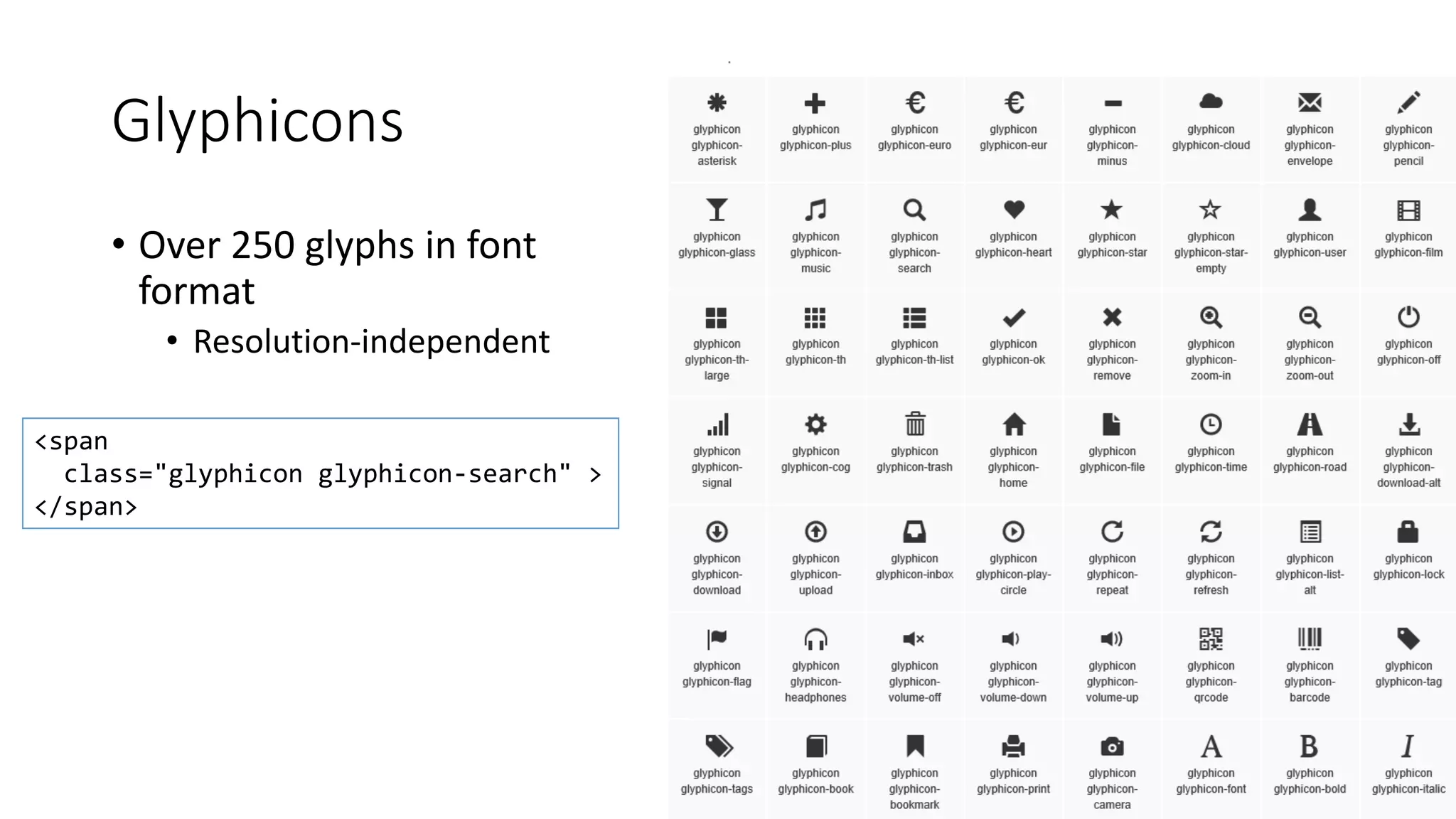Click the glyphicon-remove X icon
This screenshot has width=1456, height=819.
pyautogui.click(x=1112, y=317)
